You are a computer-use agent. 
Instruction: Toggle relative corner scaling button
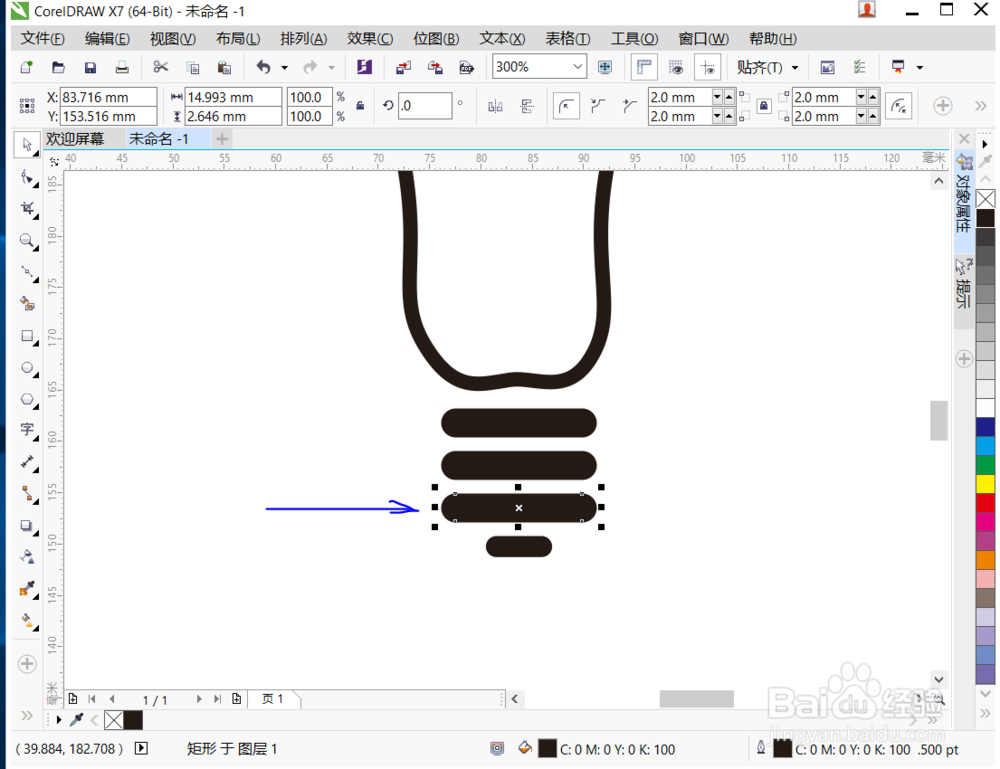pyautogui.click(x=899, y=106)
